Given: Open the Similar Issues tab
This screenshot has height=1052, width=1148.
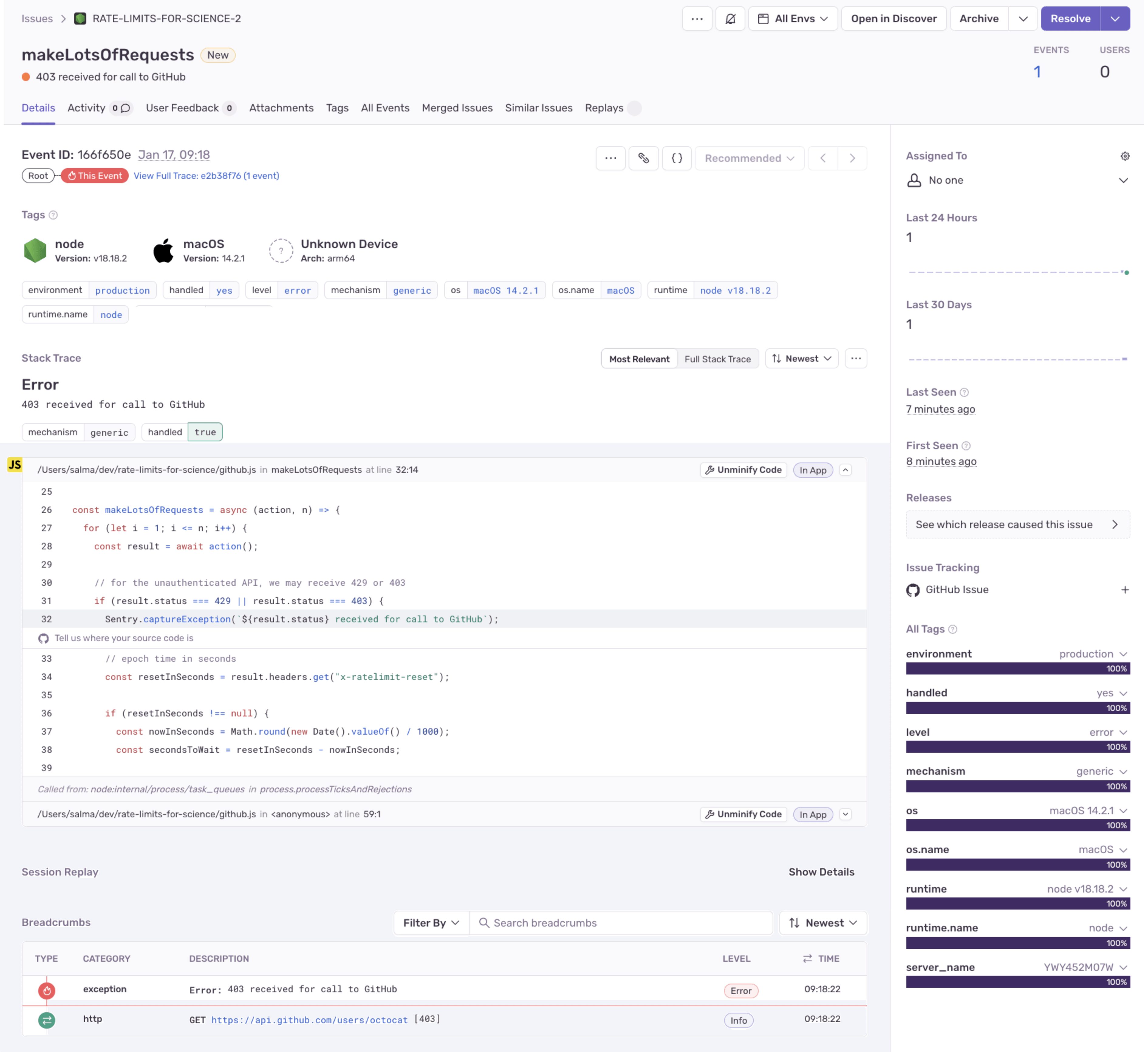Looking at the screenshot, I should point(538,108).
